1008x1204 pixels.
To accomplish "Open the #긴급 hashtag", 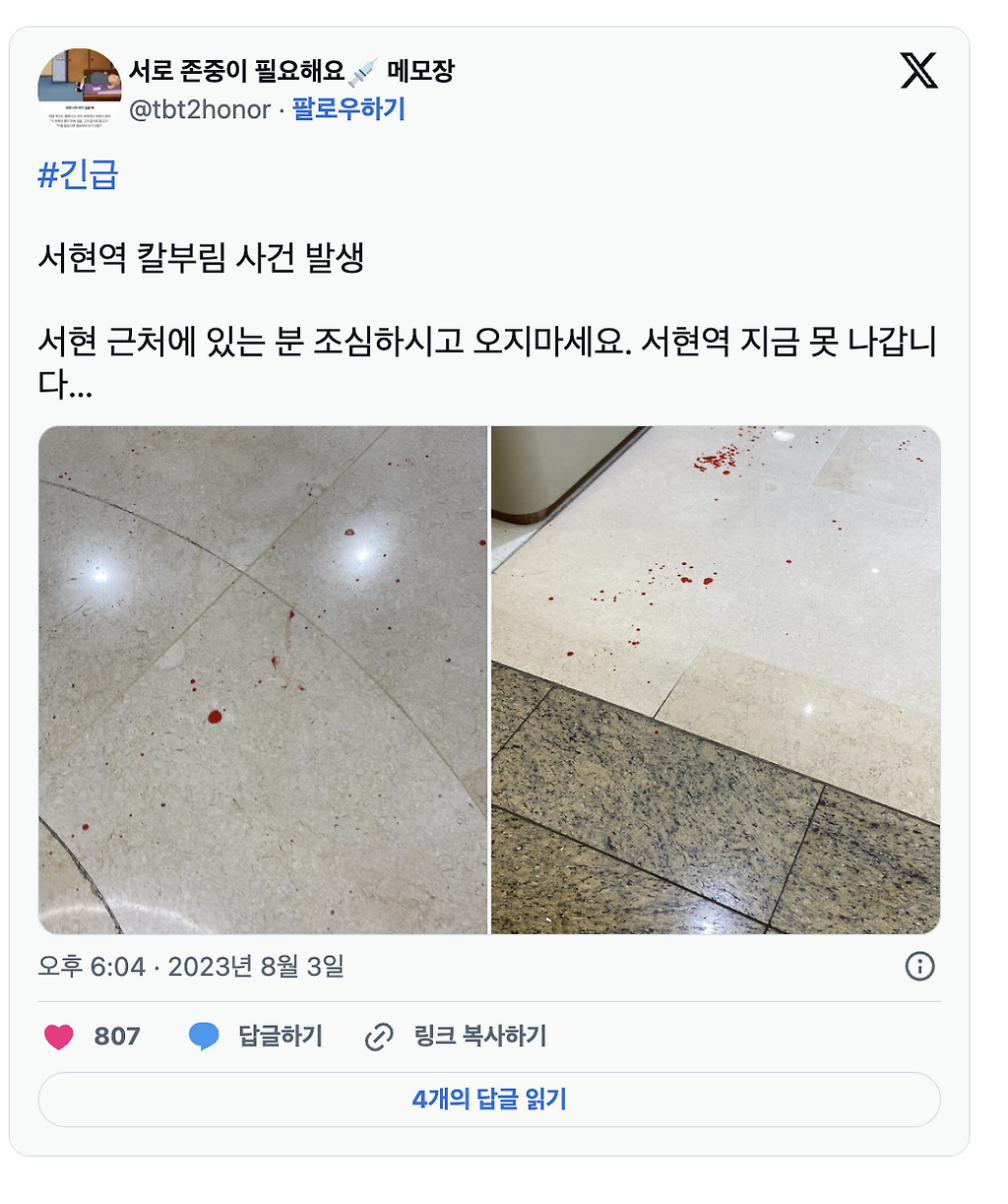I will click(78, 175).
